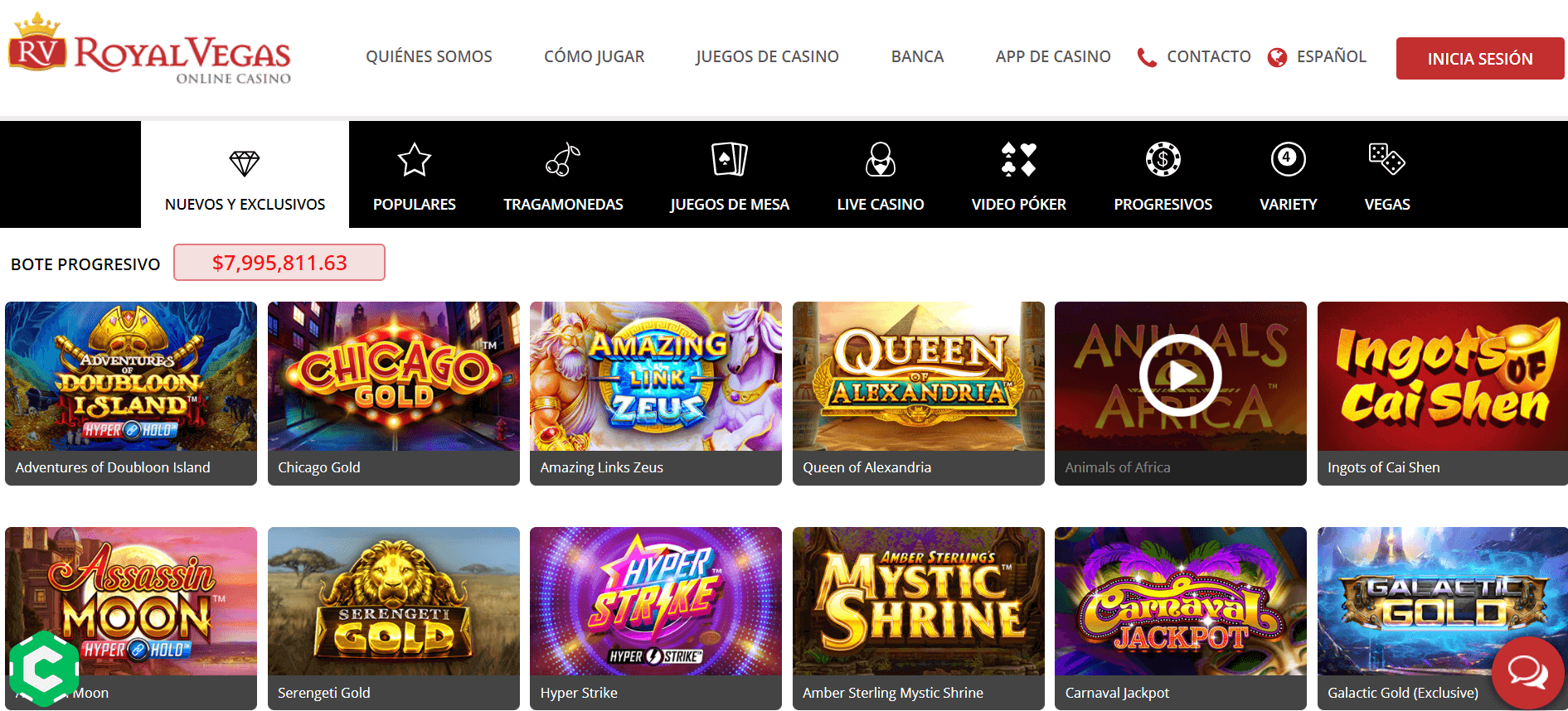Open the dollar chip Progresivos icon
This screenshot has height=711, width=1568.
click(x=1163, y=159)
